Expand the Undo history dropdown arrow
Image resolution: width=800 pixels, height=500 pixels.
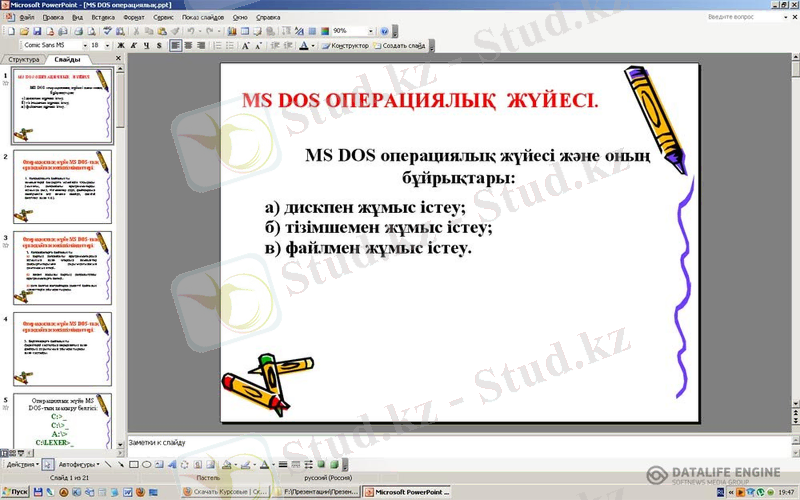[199, 31]
